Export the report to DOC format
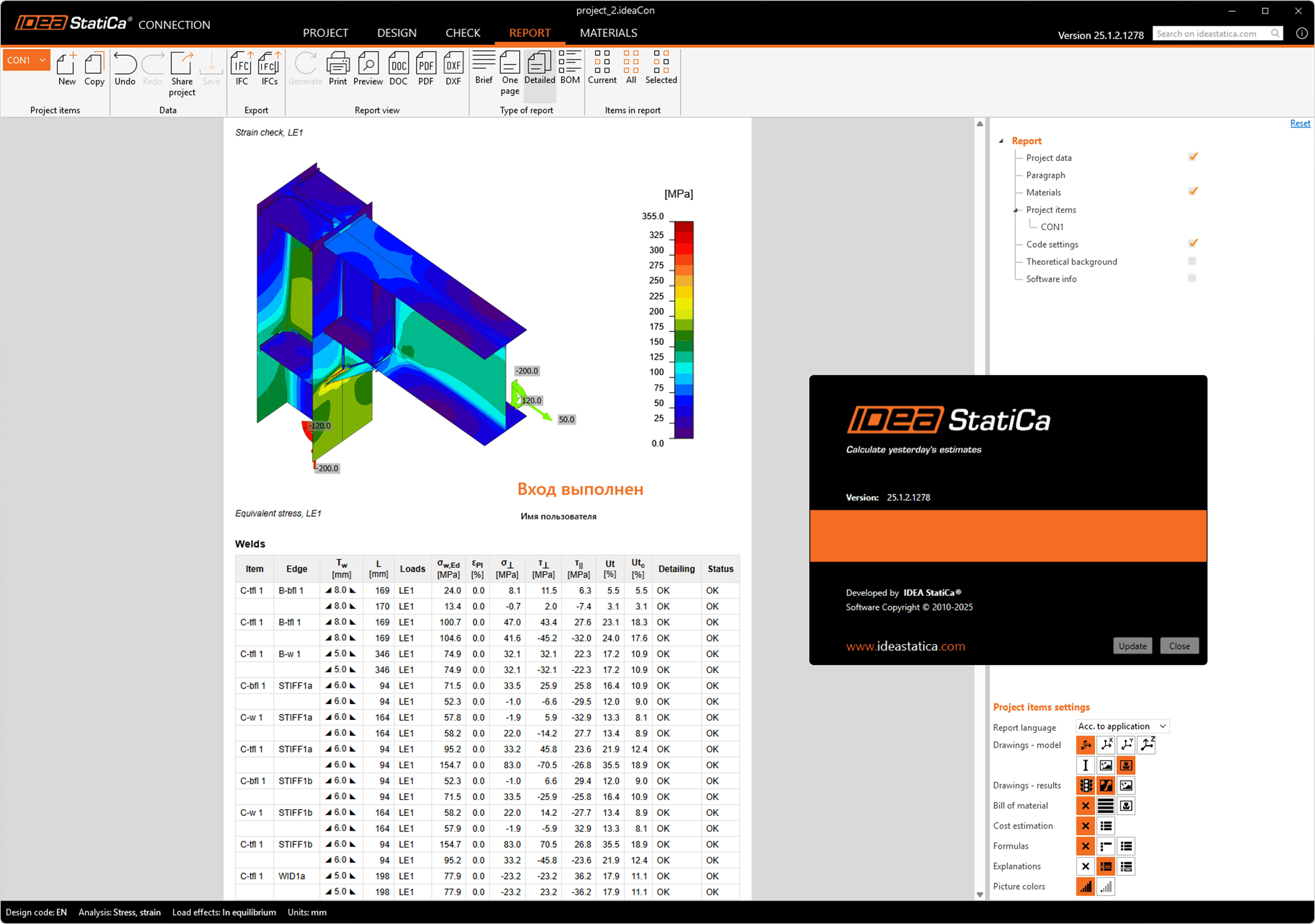The image size is (1315, 924). pyautogui.click(x=399, y=68)
